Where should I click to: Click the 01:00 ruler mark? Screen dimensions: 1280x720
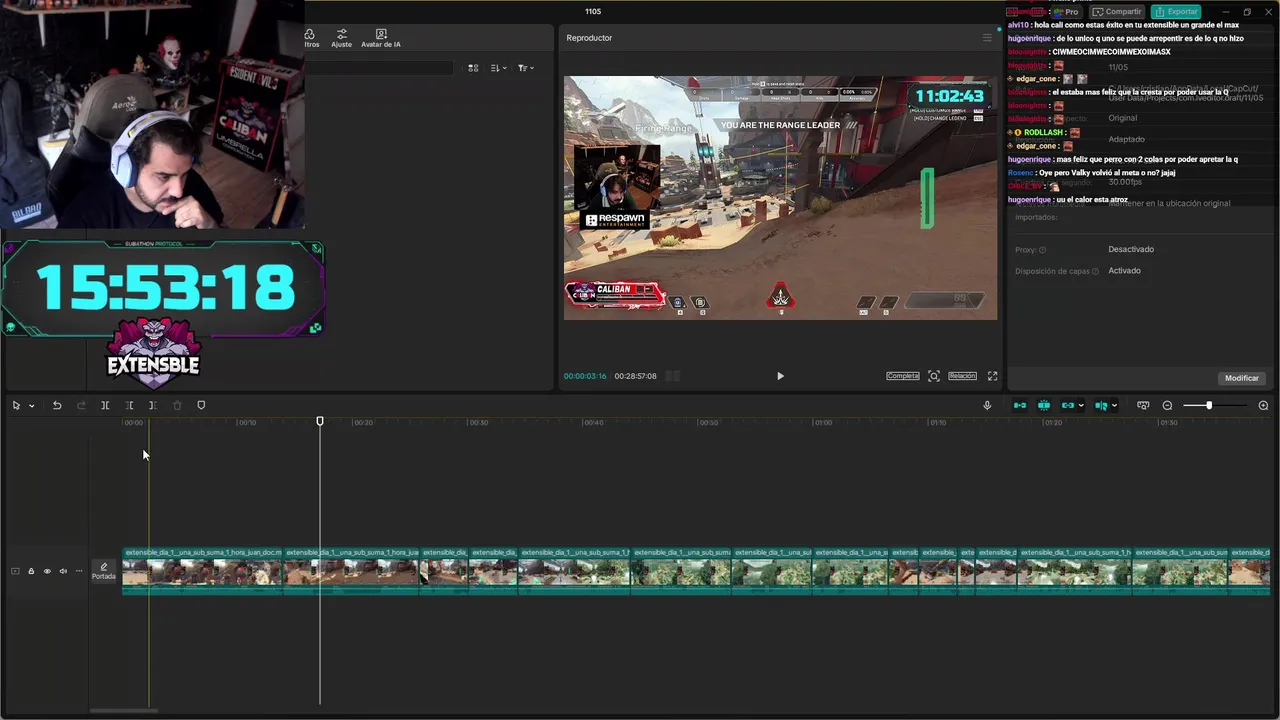(x=822, y=423)
